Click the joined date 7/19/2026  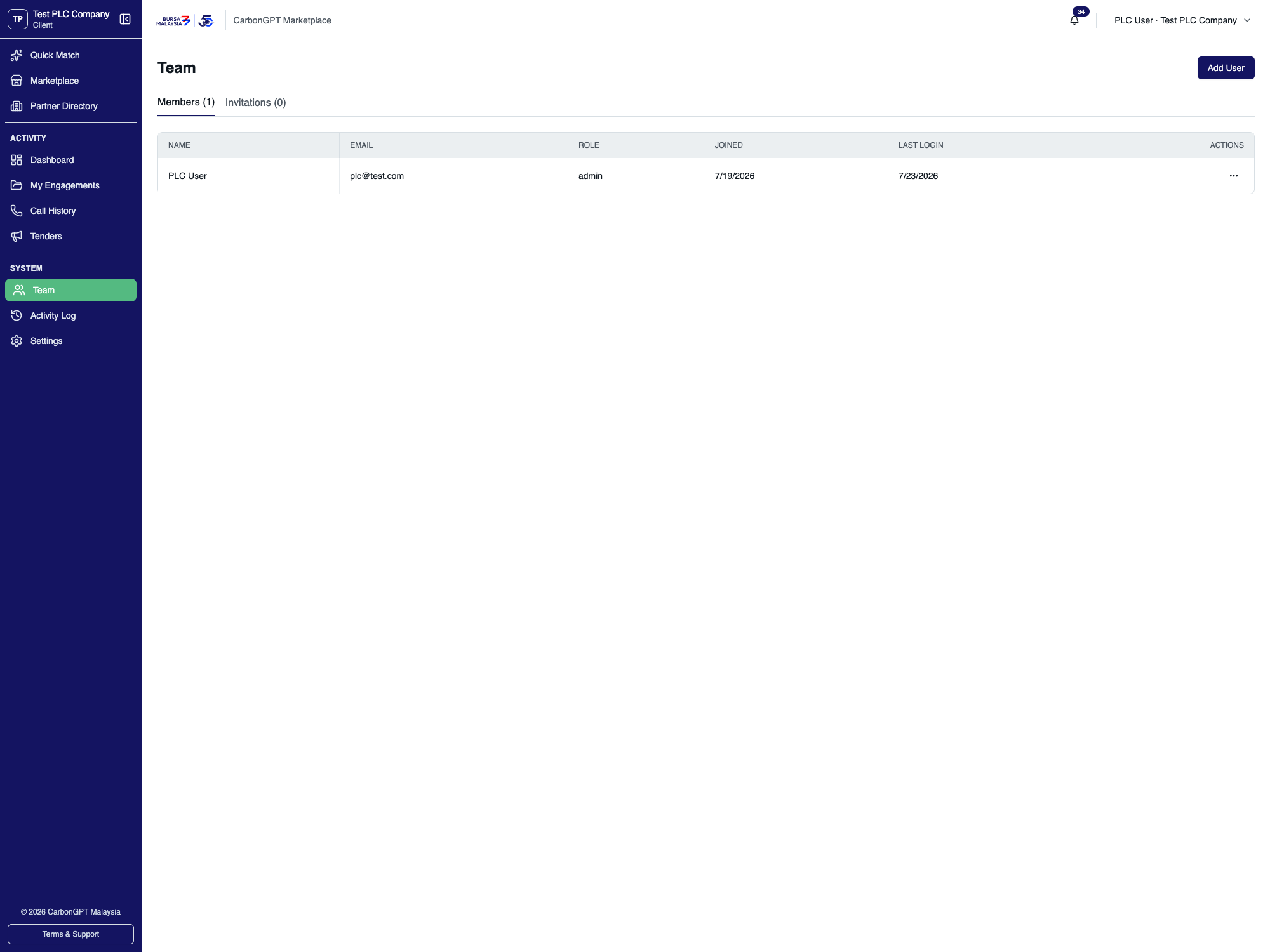coord(735,176)
